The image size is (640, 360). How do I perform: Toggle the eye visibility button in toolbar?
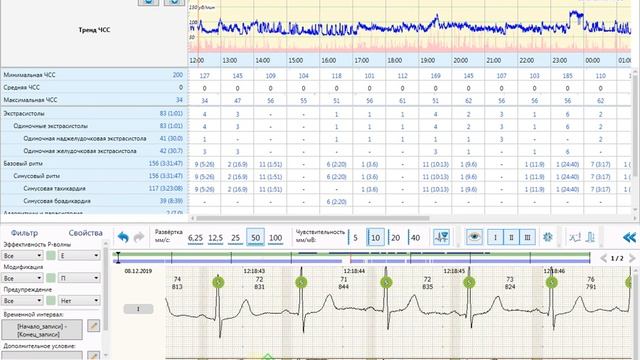pos(474,237)
